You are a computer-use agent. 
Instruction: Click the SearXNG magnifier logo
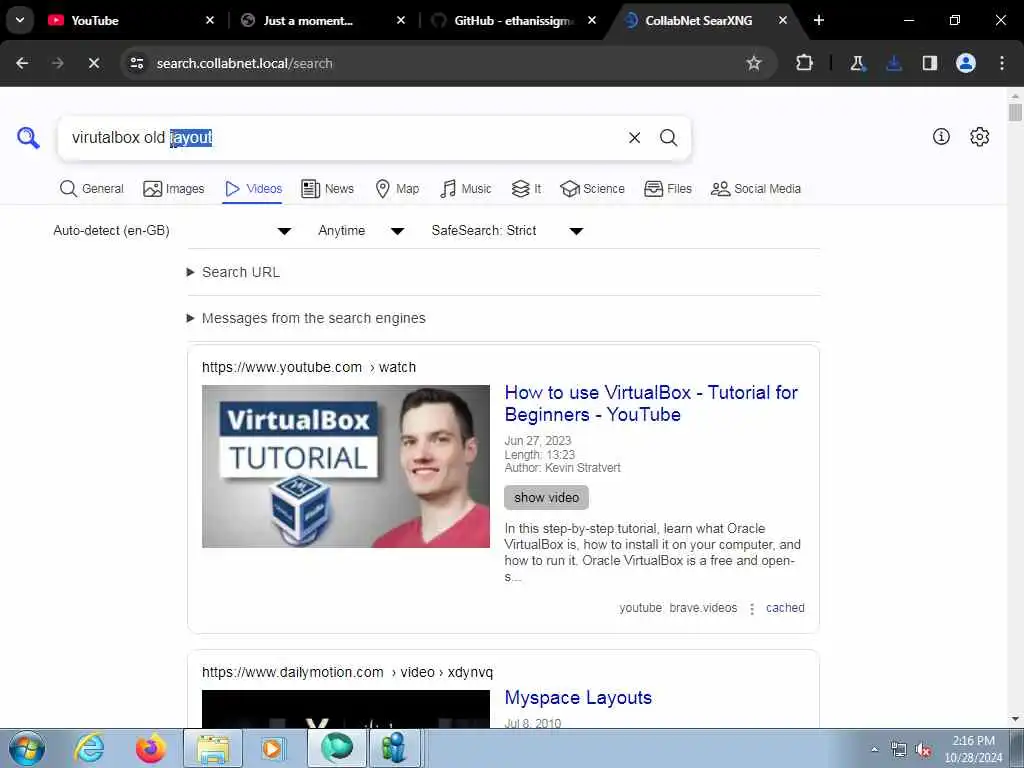point(28,138)
